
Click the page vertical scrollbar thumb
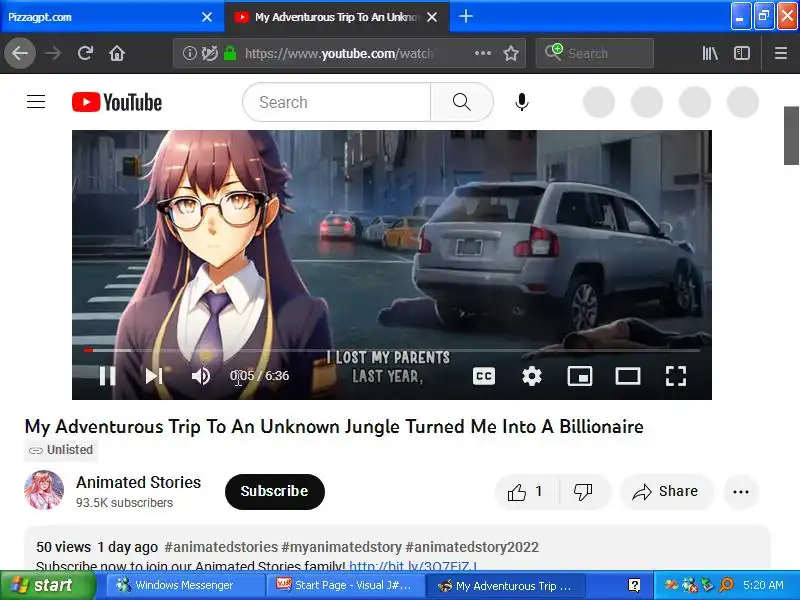[x=791, y=136]
